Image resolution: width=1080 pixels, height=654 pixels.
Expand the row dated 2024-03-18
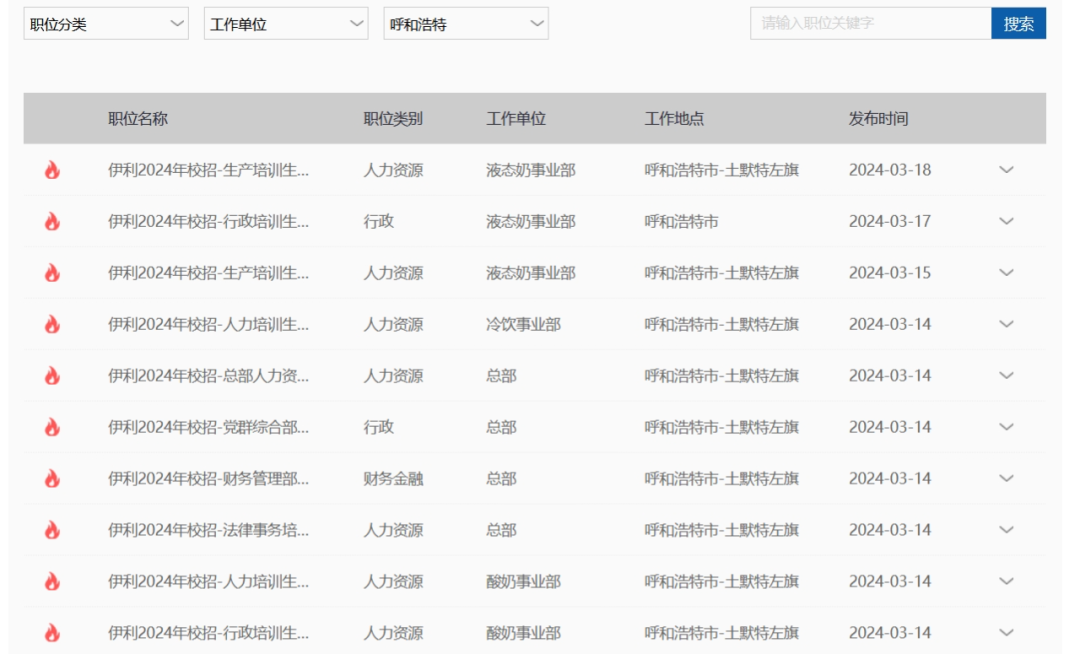[x=1006, y=170]
